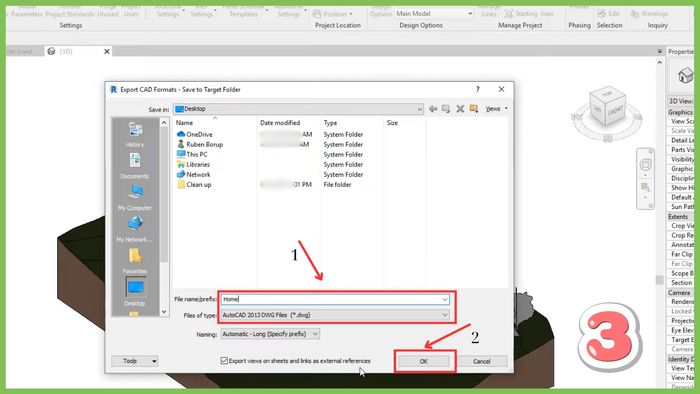
Task: Collapse the Extents properties group
Action: coord(681,216)
